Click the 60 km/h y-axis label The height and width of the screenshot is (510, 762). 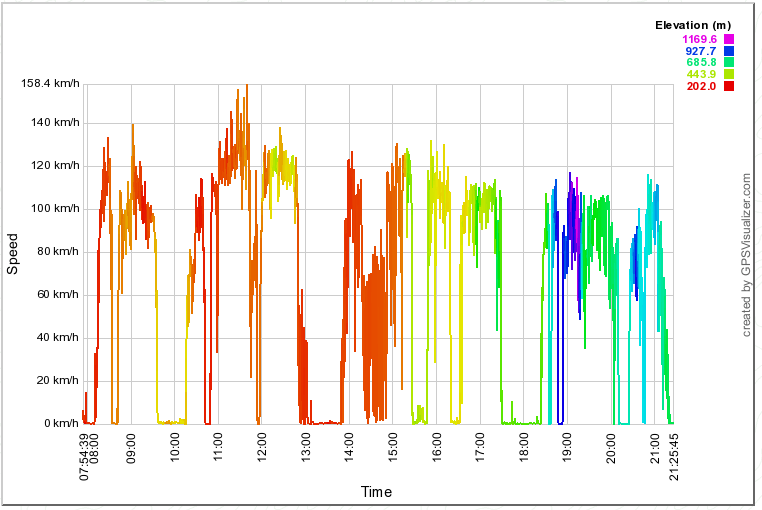55,295
